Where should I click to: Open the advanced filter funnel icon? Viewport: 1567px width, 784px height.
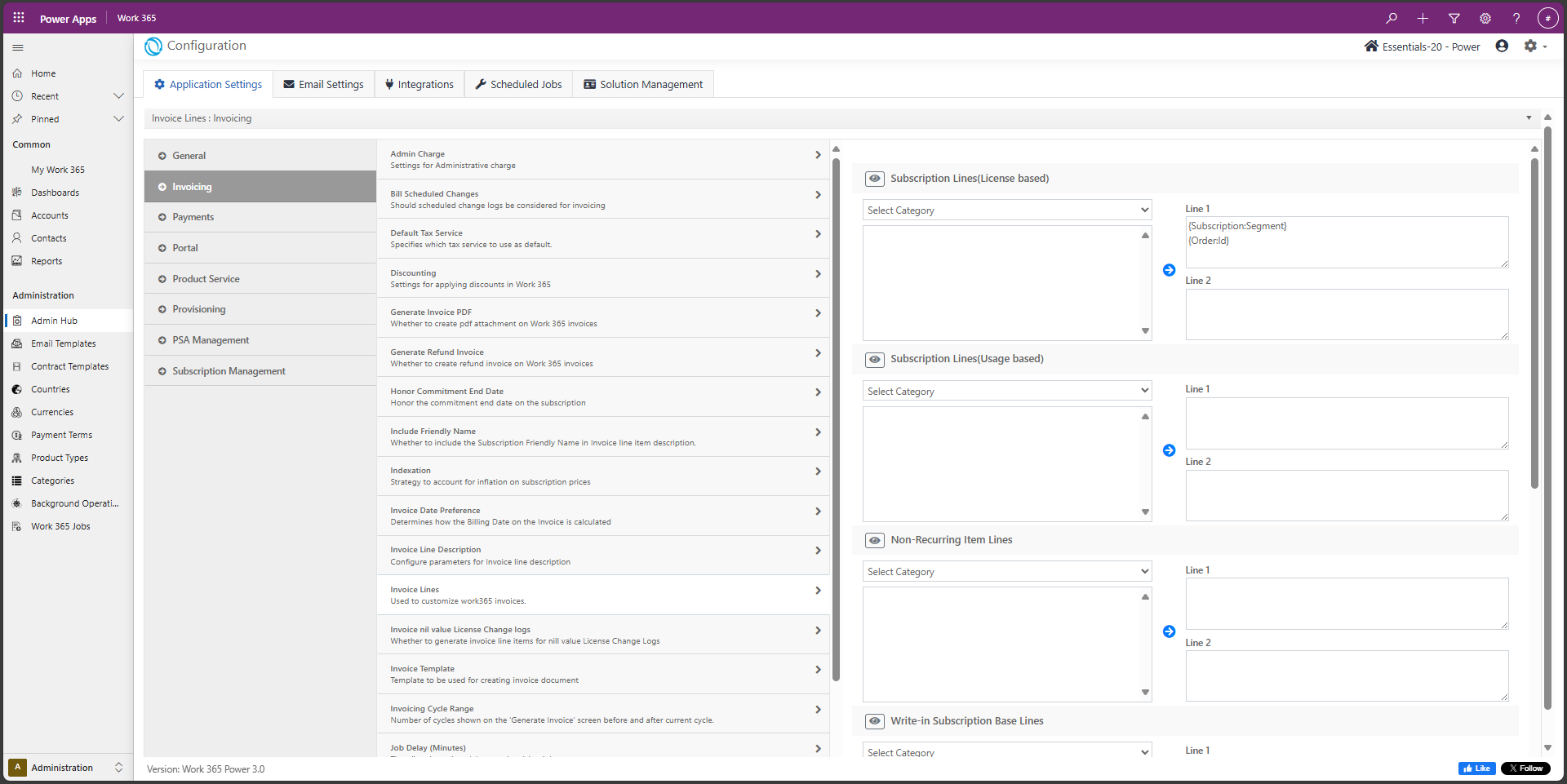click(x=1454, y=18)
